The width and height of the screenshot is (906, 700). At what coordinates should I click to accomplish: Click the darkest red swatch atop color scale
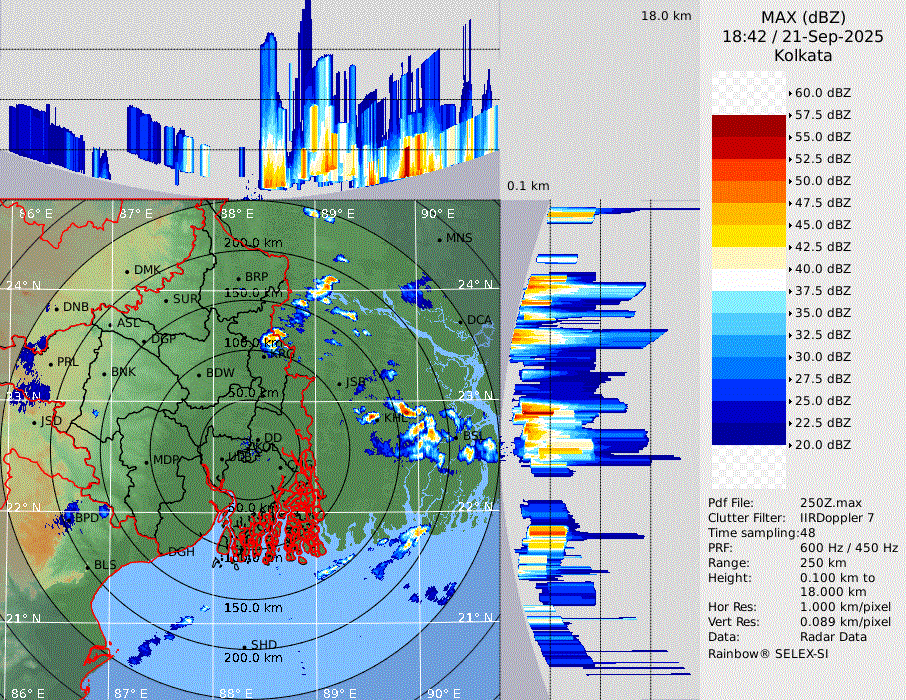point(748,126)
